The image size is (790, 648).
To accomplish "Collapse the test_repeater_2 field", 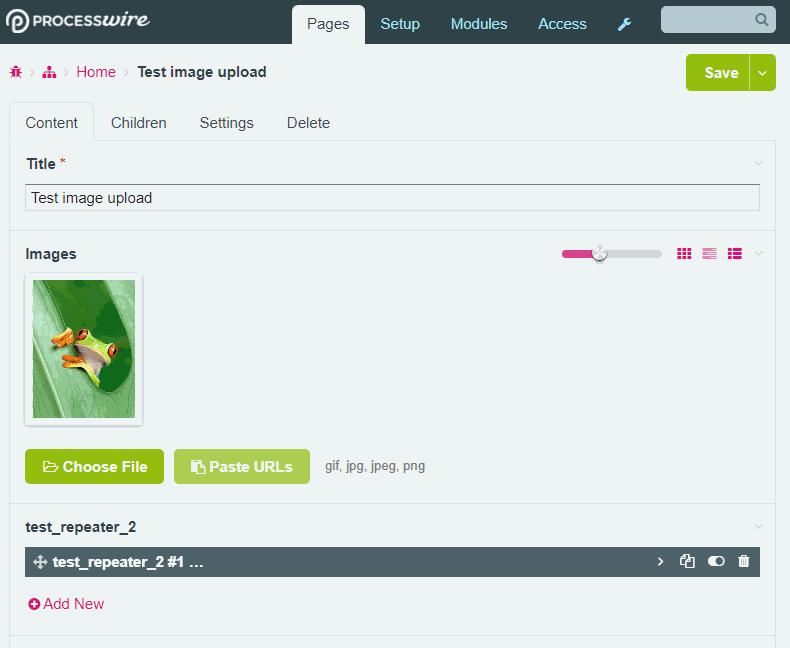I will (x=758, y=527).
